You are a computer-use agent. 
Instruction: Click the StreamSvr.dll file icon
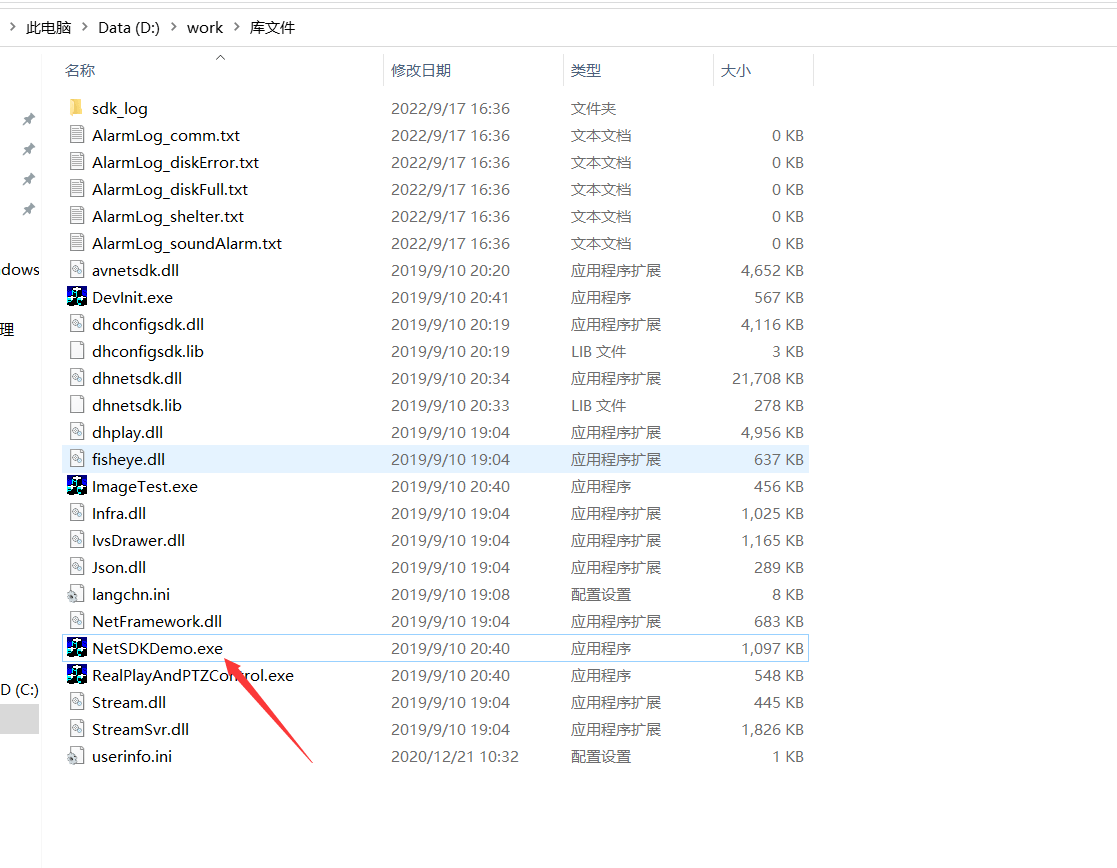pyautogui.click(x=77, y=728)
